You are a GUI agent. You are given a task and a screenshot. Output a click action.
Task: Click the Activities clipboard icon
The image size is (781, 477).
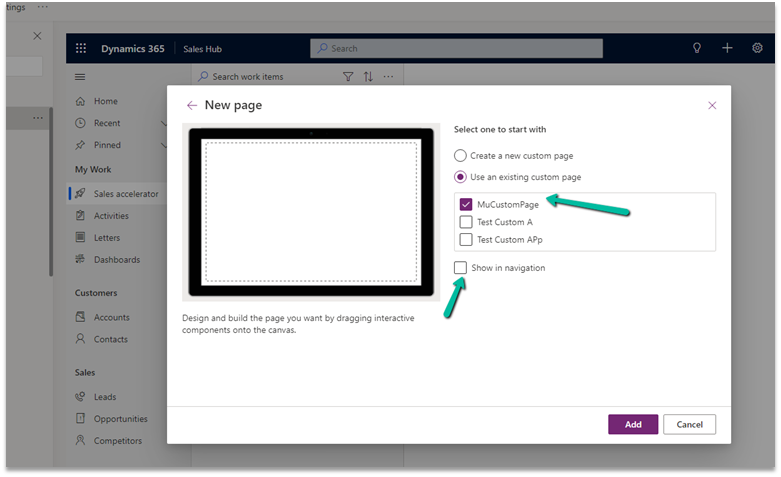80,216
